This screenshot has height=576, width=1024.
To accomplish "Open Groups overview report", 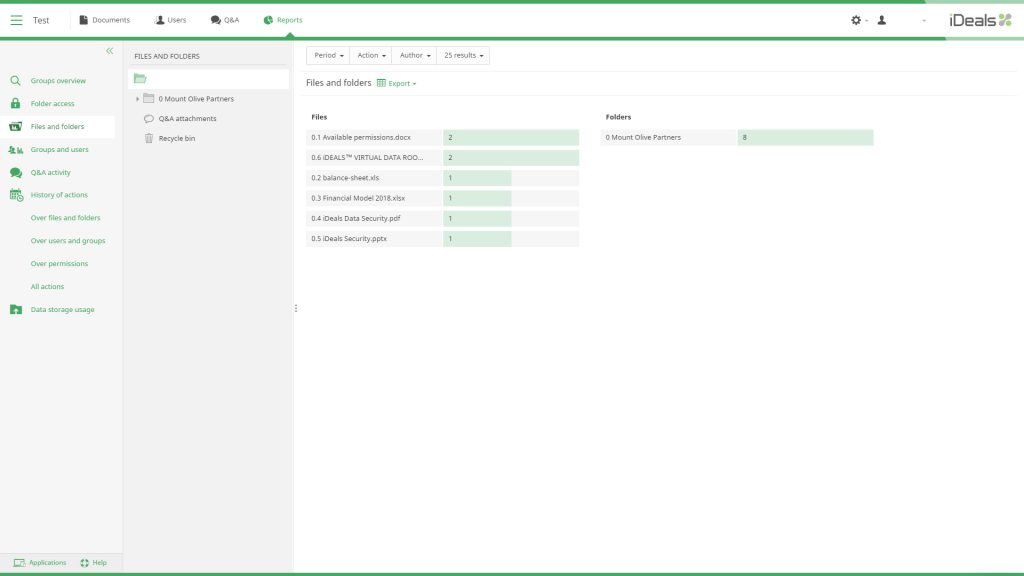I will [x=58, y=81].
